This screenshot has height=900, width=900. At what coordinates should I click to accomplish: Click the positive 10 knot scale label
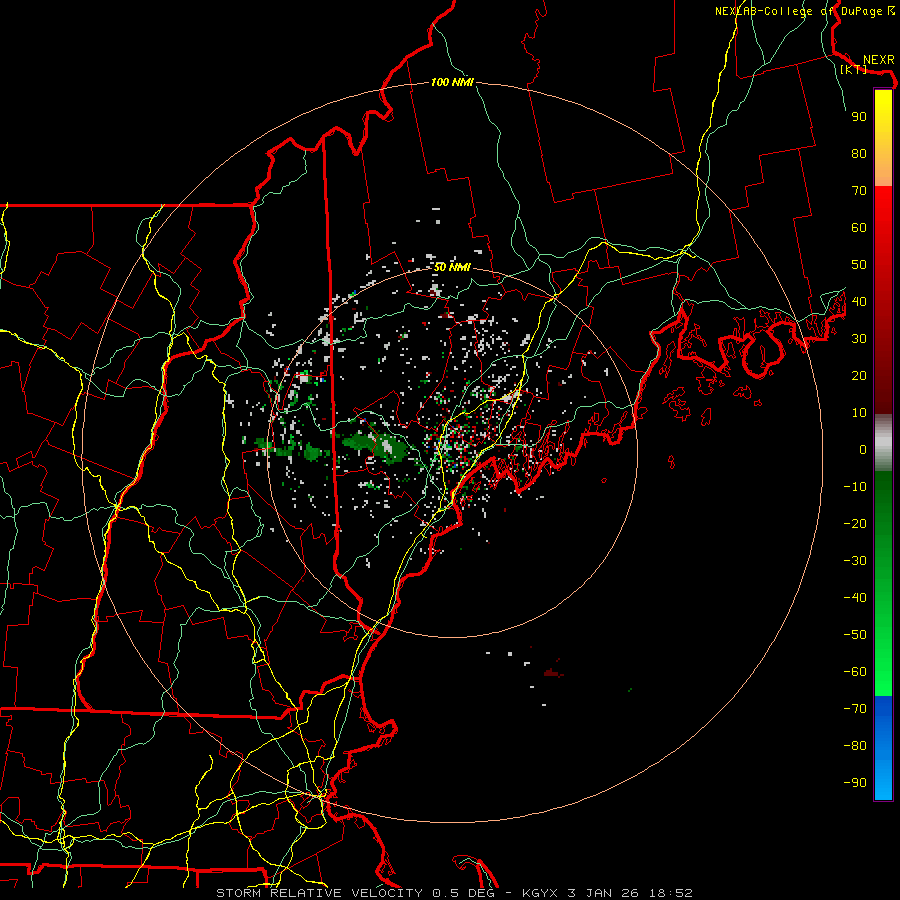[859, 413]
